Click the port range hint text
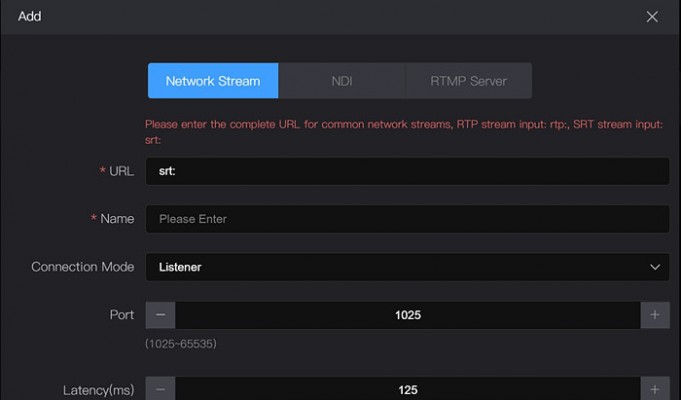 [x=181, y=344]
